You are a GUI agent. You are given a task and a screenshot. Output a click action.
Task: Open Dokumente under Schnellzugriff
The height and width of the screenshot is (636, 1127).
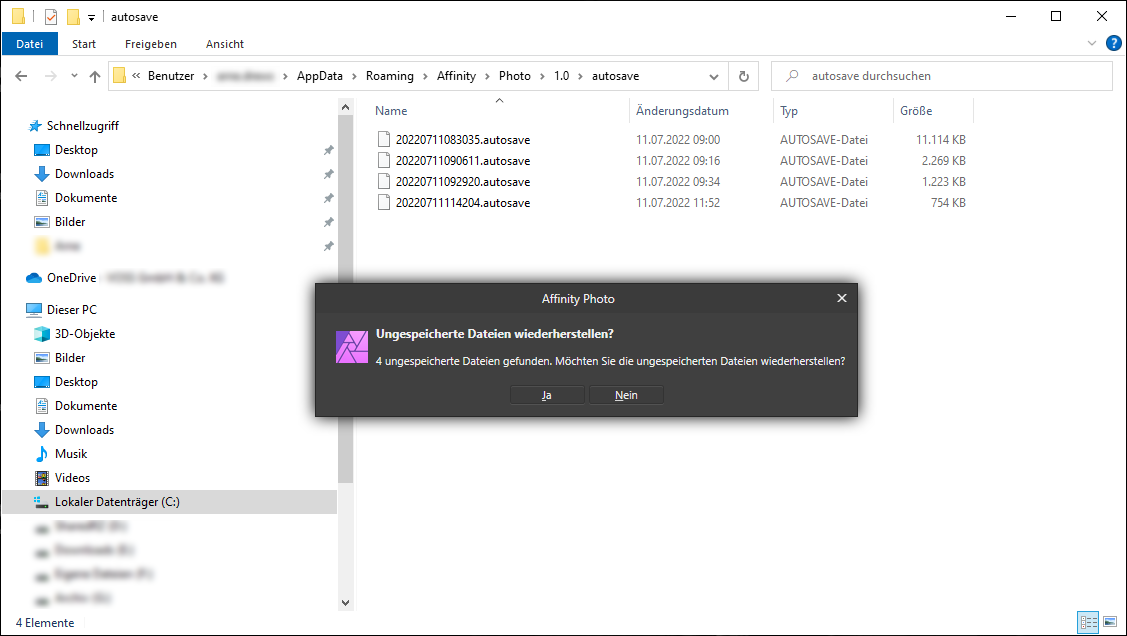[86, 198]
